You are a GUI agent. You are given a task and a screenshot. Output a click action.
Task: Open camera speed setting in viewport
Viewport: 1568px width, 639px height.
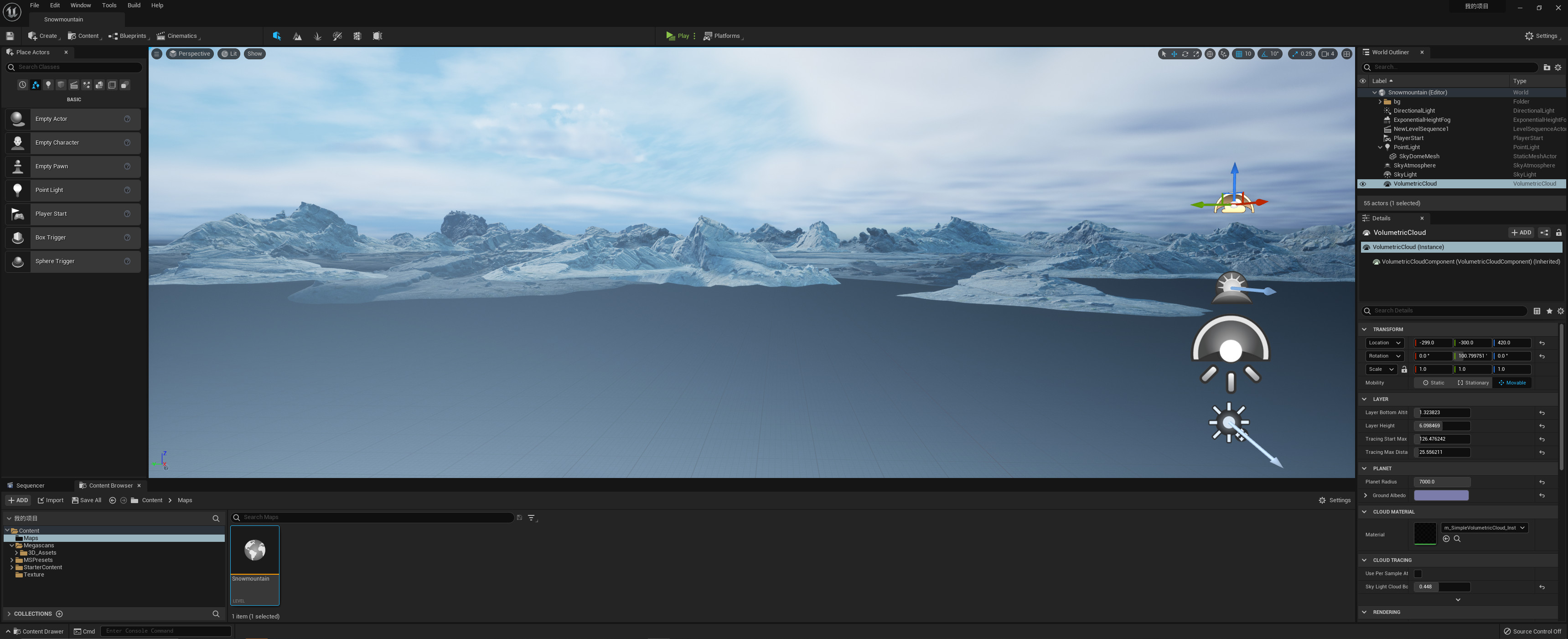1328,54
